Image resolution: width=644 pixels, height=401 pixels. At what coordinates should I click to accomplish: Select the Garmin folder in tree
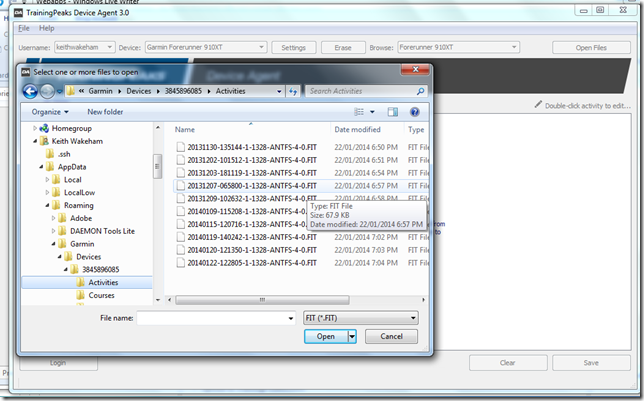point(82,244)
